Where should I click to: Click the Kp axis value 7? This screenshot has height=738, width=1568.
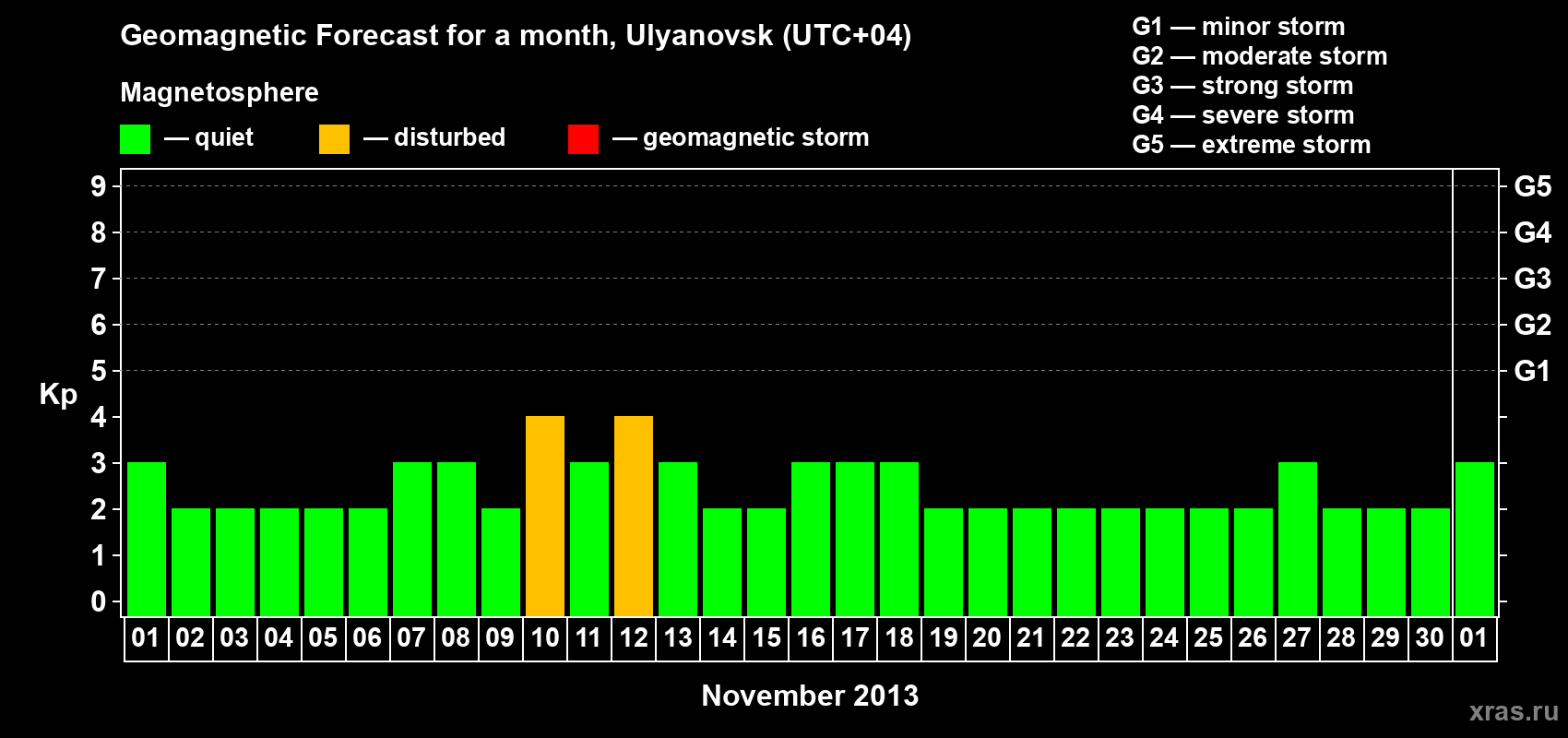99,279
